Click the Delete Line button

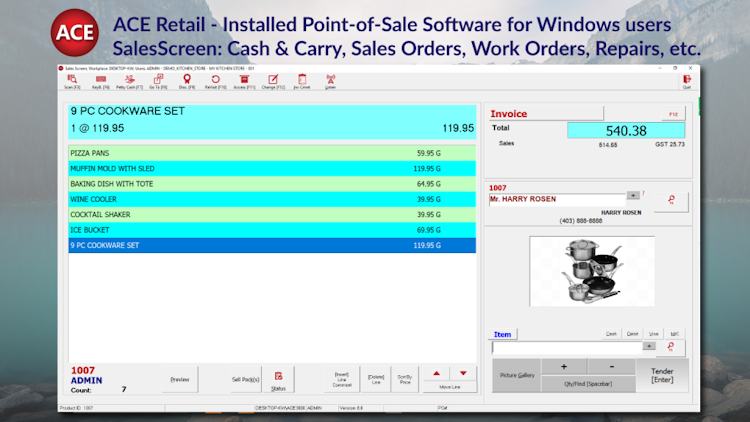click(x=376, y=380)
